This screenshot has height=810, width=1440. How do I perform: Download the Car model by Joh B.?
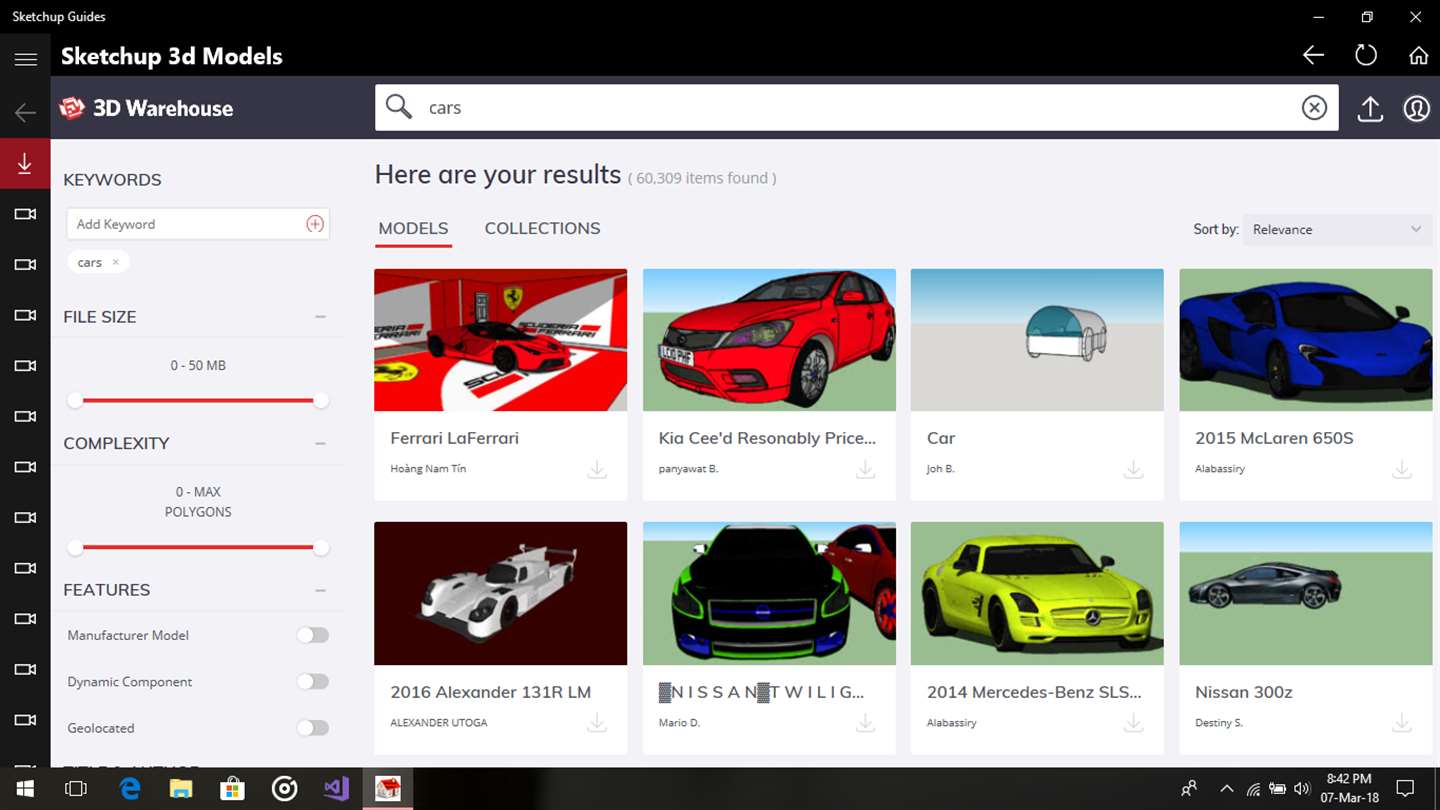tap(1133, 469)
